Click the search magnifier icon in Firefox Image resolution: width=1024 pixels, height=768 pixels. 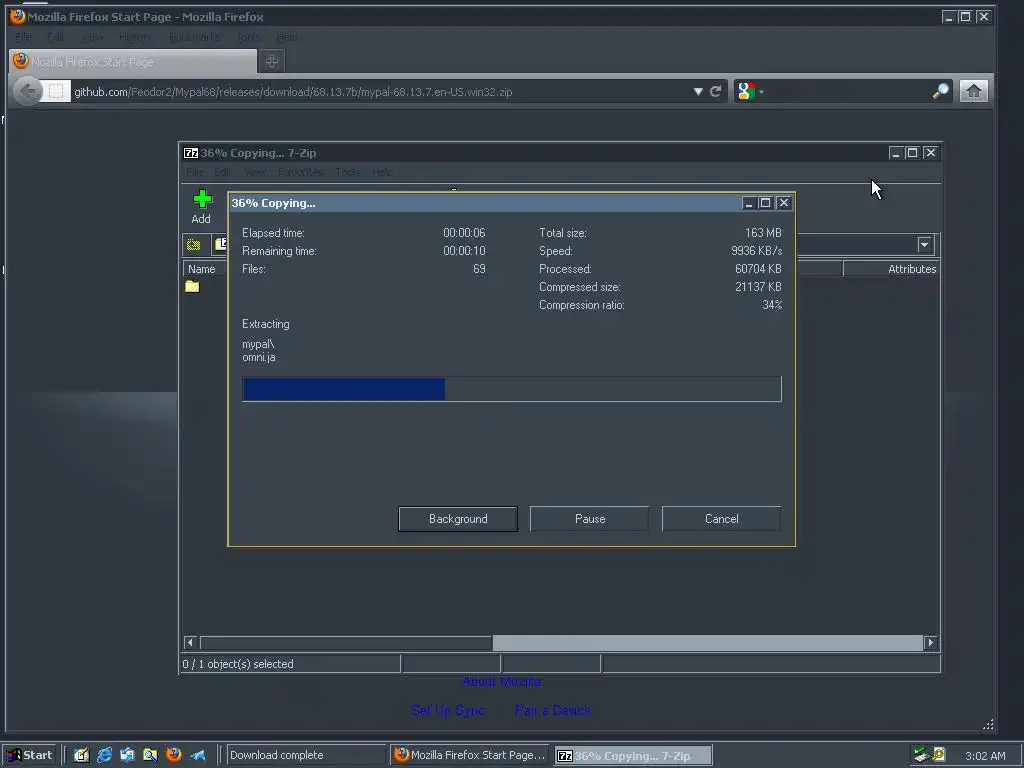940,91
